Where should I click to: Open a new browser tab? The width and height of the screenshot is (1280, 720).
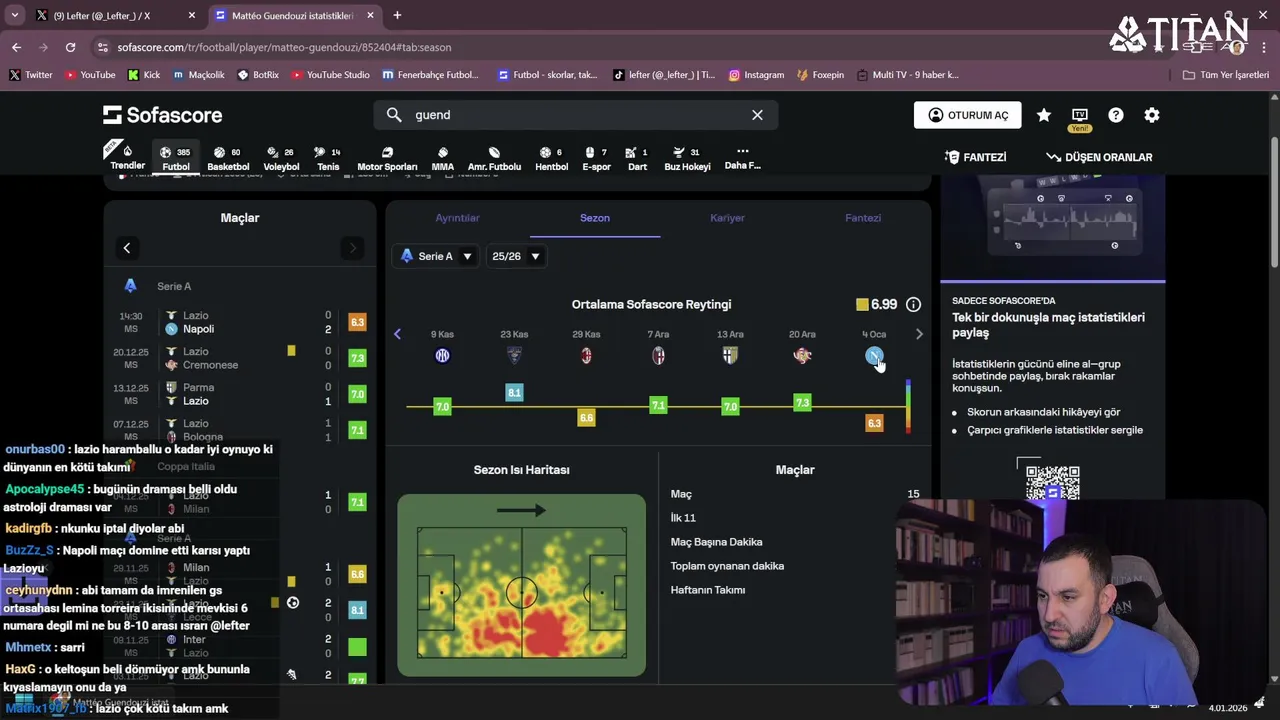click(x=397, y=16)
